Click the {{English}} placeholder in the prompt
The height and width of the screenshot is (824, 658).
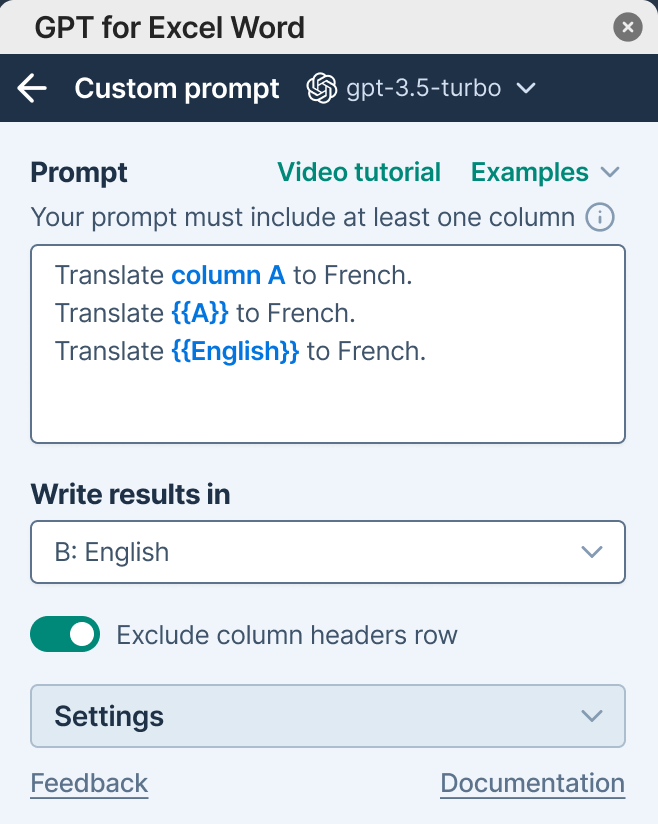(x=235, y=351)
